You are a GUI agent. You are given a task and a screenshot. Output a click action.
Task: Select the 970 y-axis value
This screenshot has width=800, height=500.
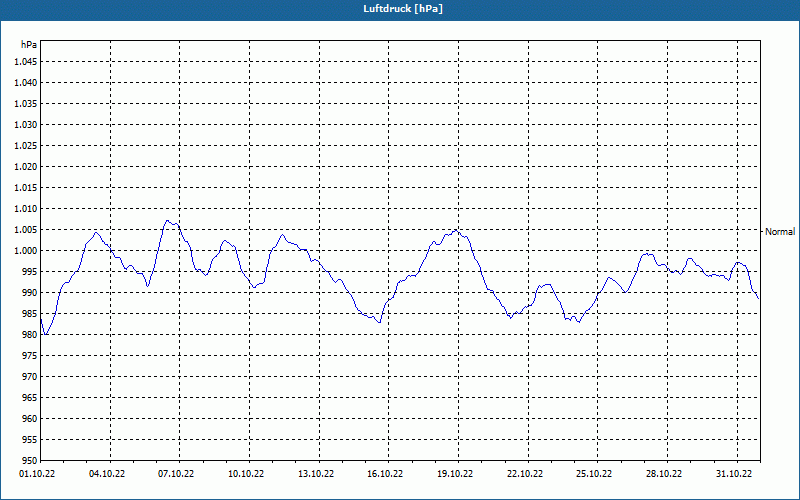pyautogui.click(x=30, y=377)
